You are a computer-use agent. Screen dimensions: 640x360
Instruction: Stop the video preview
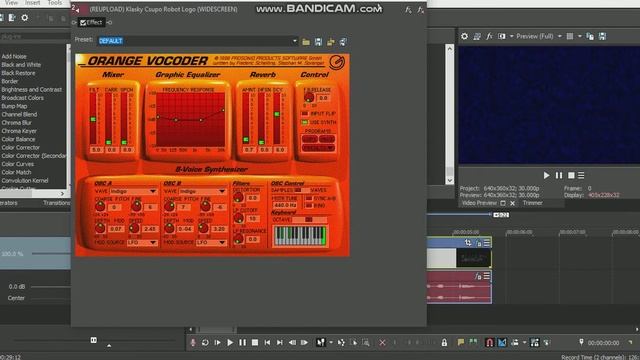[571, 175]
